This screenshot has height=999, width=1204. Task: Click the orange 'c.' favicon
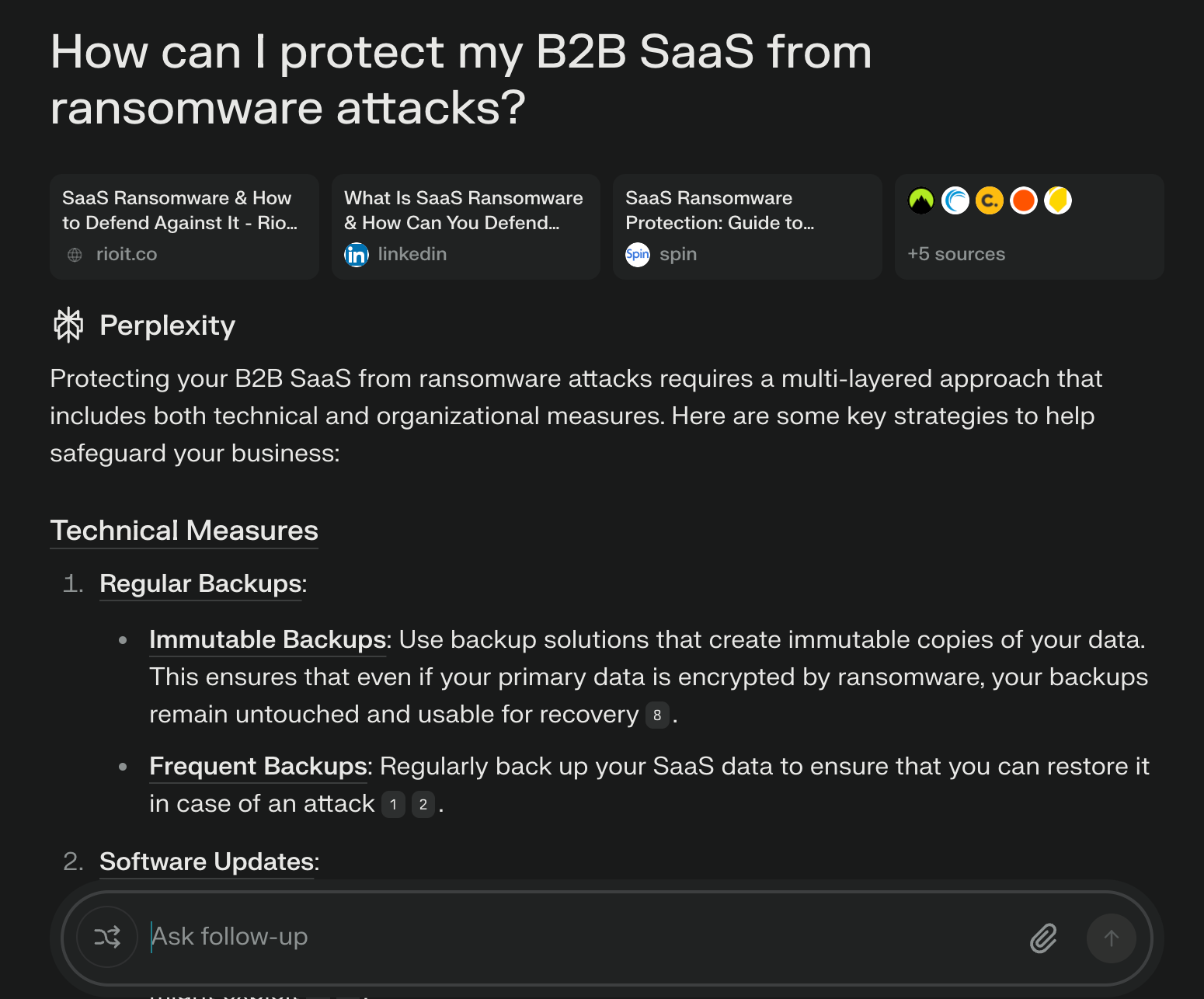coord(989,200)
